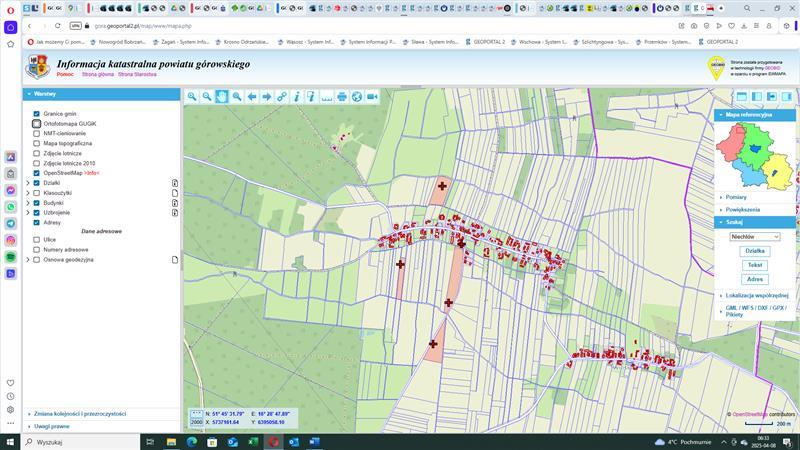Enable the Ortofotomapa GUGiK layer
The width and height of the screenshot is (800, 450).
click(x=37, y=124)
